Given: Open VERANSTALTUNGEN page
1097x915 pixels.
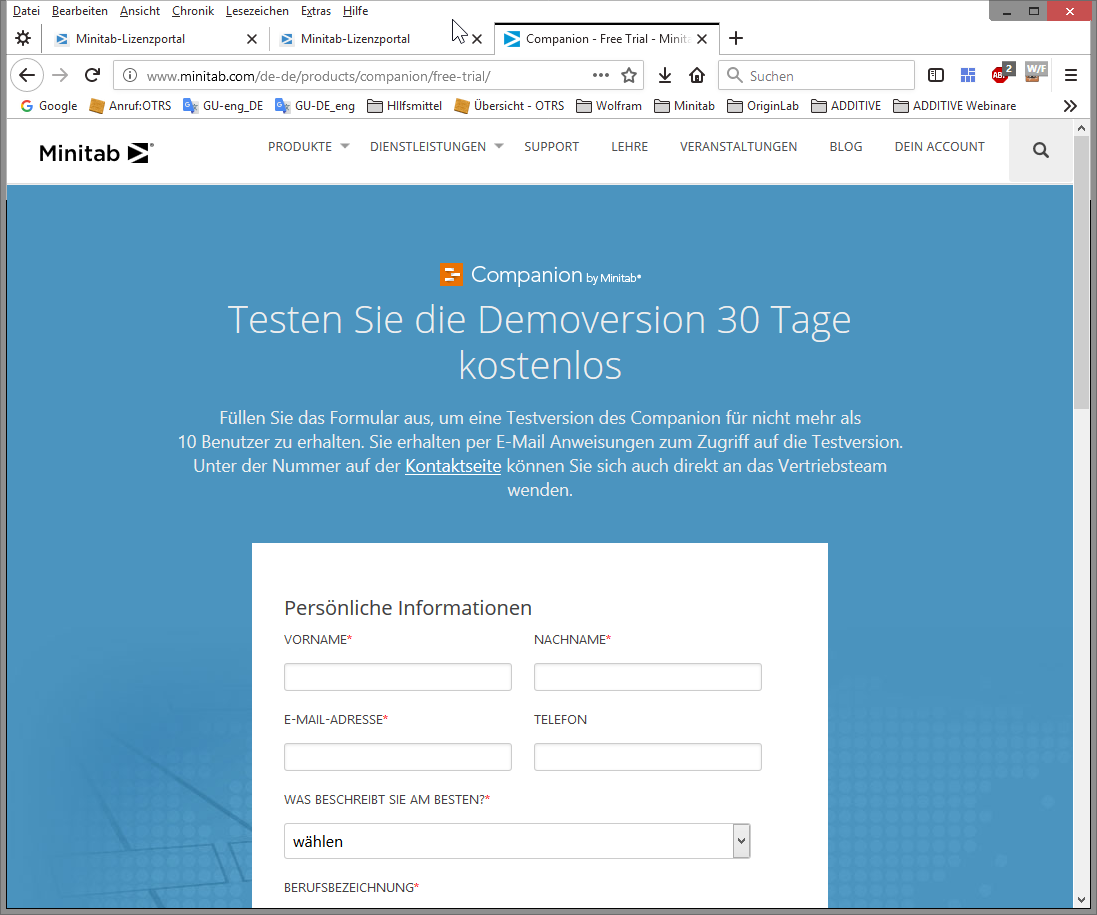Looking at the screenshot, I should click(x=738, y=146).
